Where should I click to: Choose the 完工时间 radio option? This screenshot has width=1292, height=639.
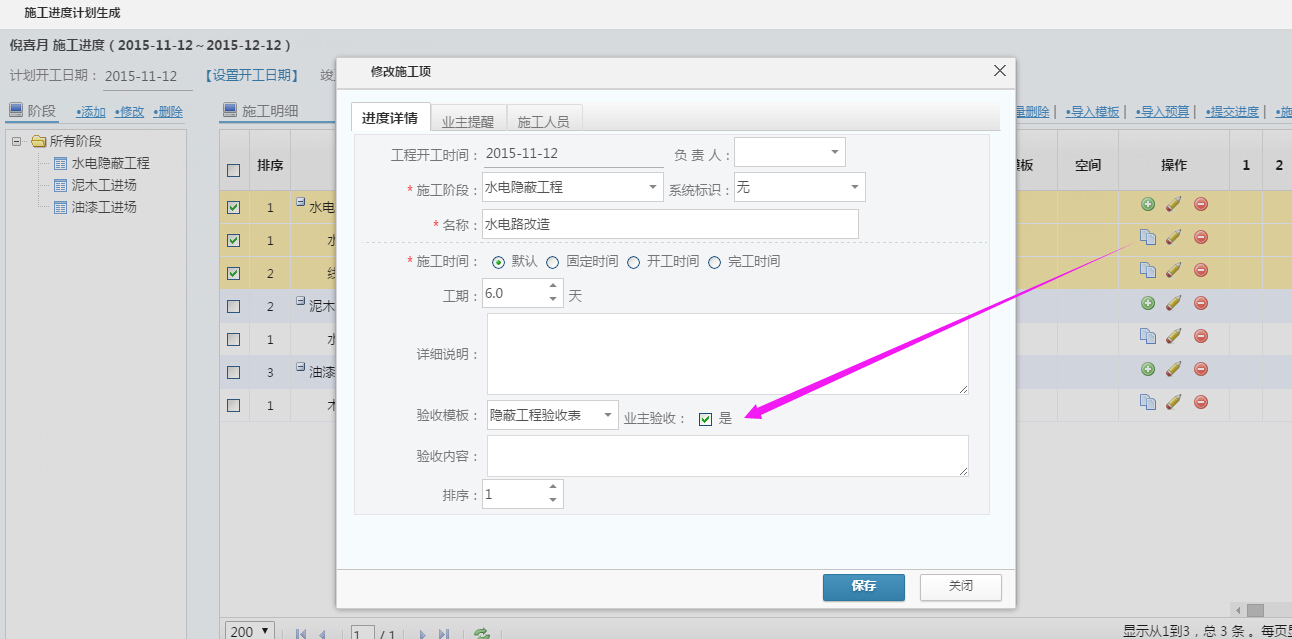(x=714, y=262)
